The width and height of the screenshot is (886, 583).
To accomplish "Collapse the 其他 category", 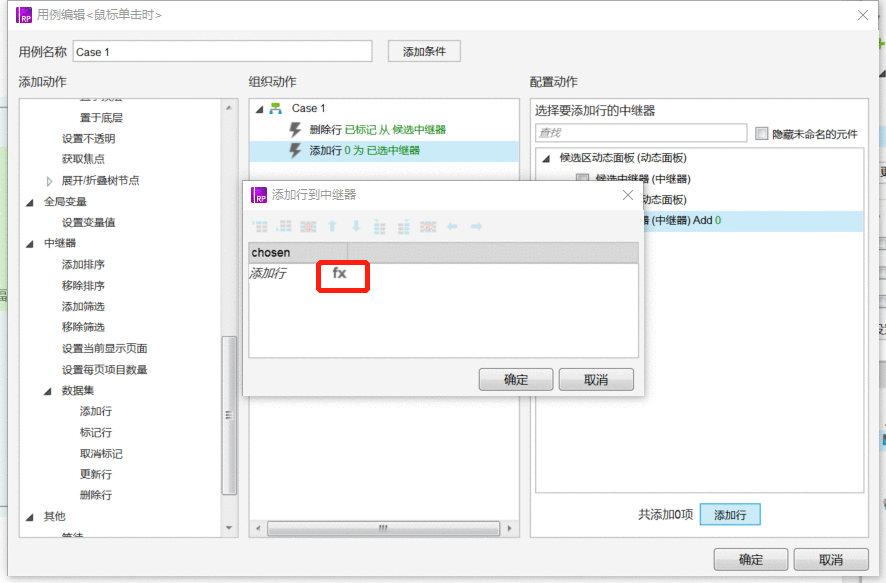I will coord(30,517).
